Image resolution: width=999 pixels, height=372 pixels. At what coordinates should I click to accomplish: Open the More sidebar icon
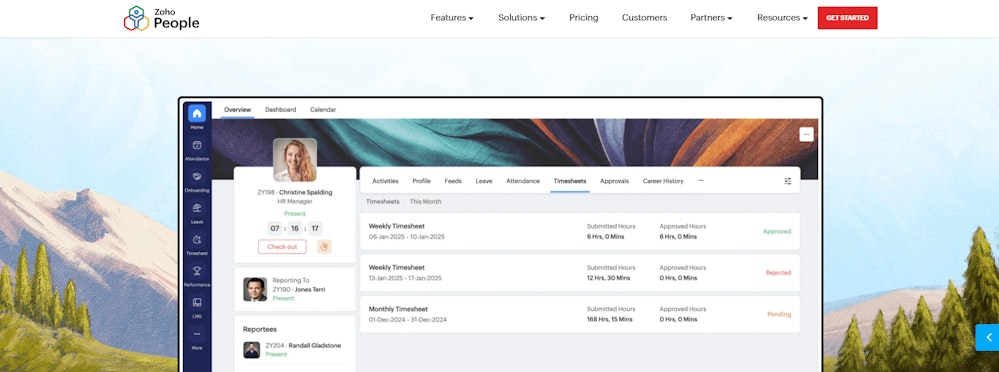click(197, 334)
